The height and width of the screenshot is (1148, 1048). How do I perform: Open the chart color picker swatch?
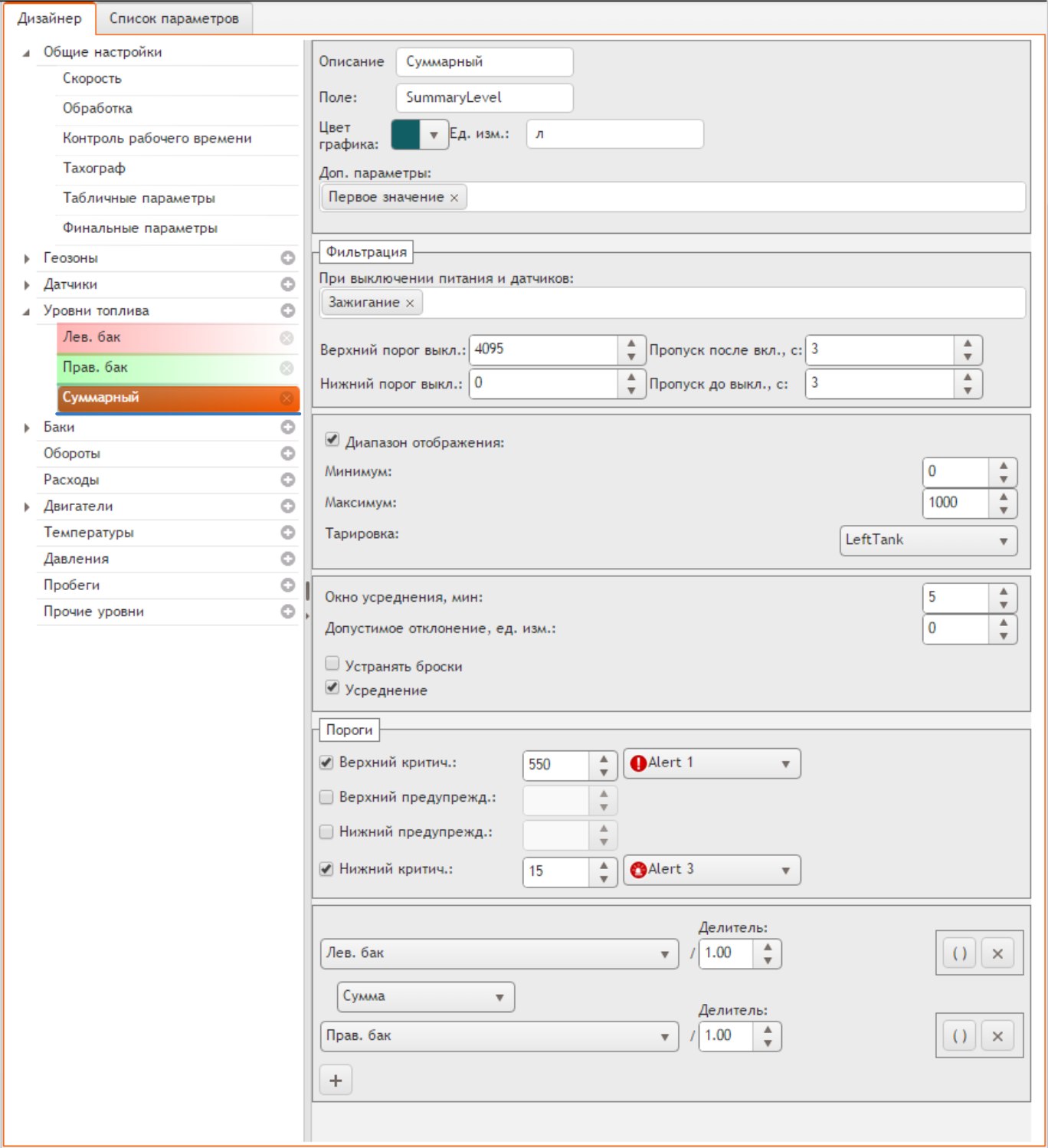406,134
